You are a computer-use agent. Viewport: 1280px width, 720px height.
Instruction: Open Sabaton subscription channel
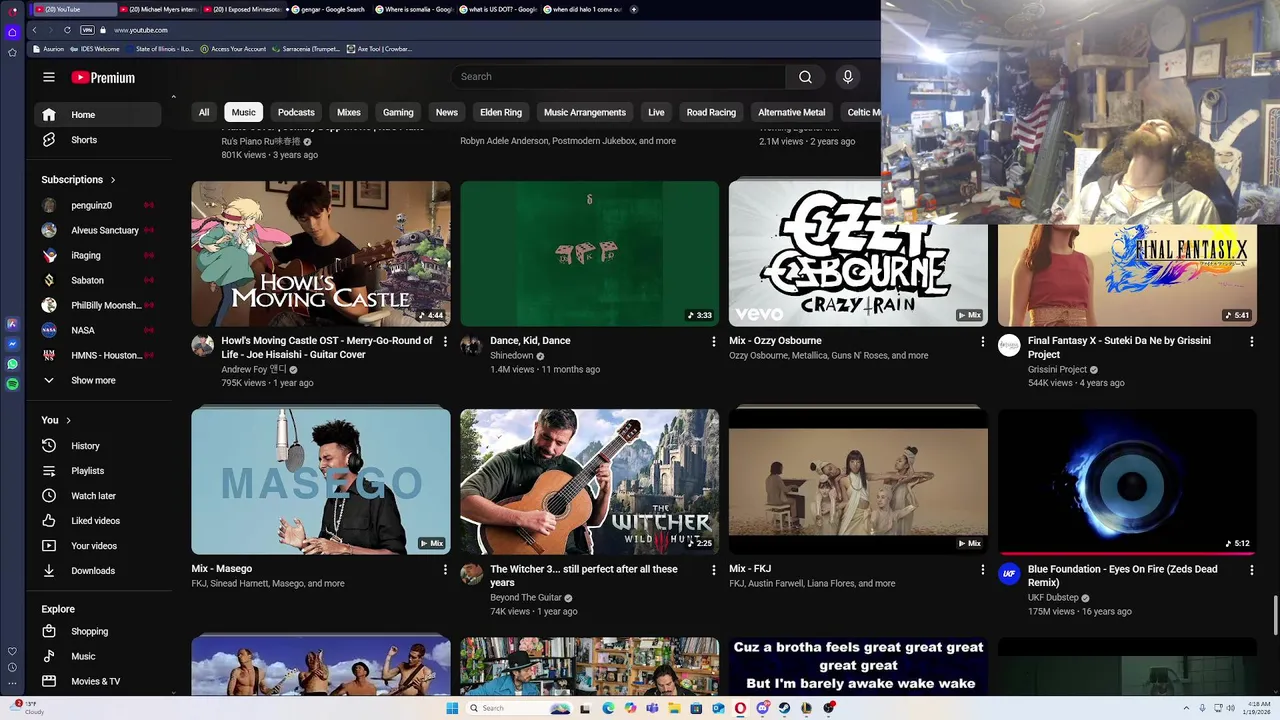point(98,280)
